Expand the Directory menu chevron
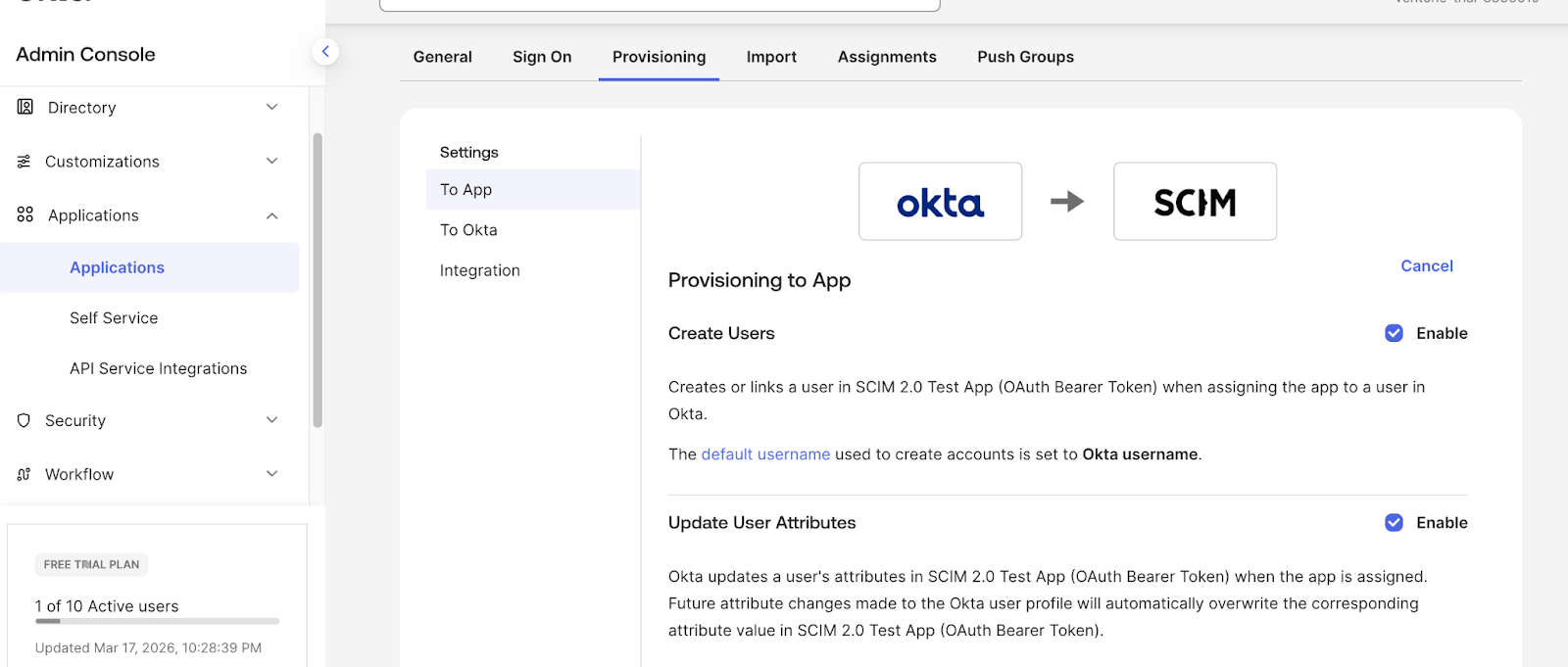Viewport: 1568px width, 667px height. click(x=272, y=107)
